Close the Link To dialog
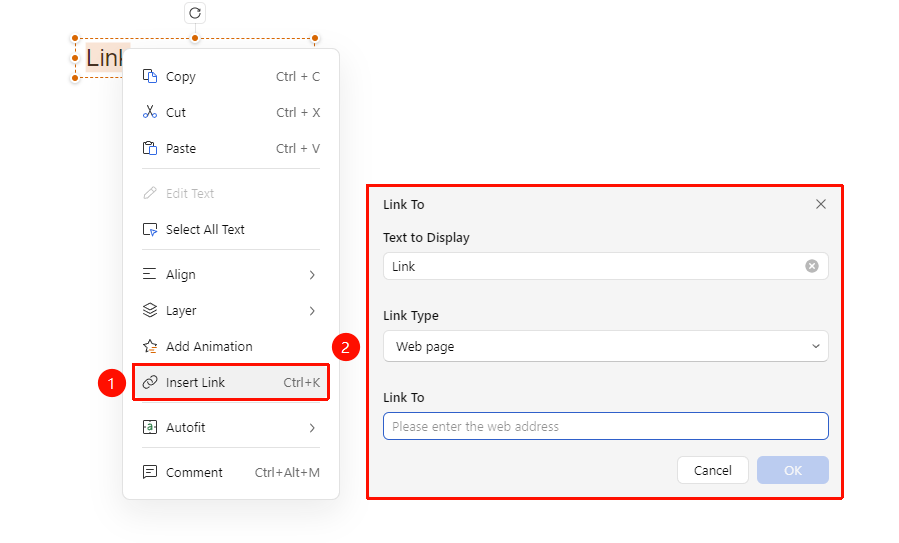Viewport: 899px width, 543px height. pos(821,204)
